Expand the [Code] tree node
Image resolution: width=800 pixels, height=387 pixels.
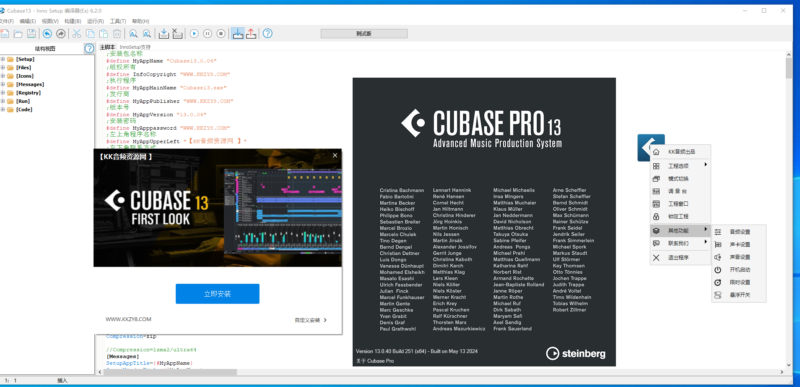(3, 109)
